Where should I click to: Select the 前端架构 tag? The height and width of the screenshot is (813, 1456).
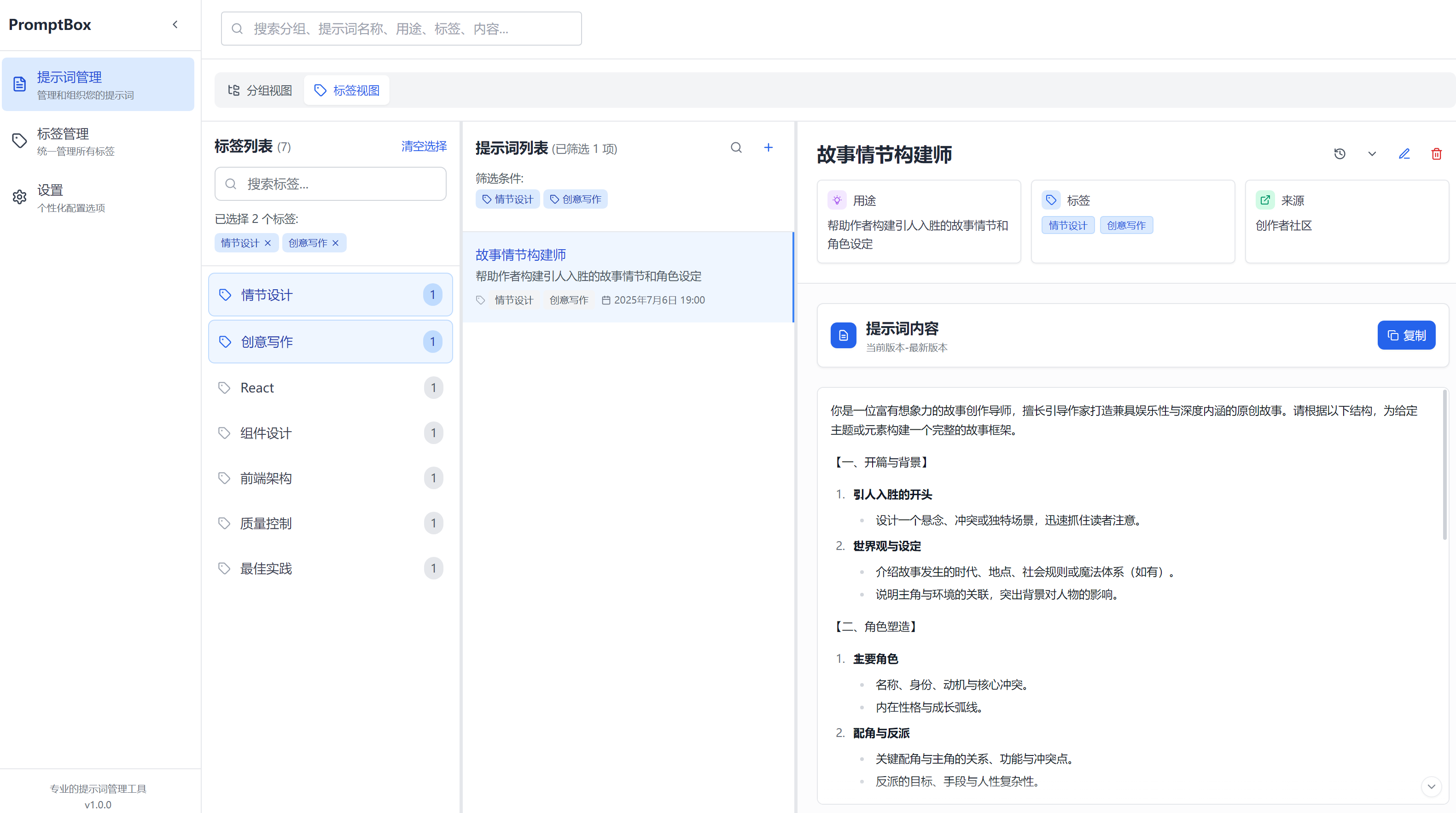point(331,478)
